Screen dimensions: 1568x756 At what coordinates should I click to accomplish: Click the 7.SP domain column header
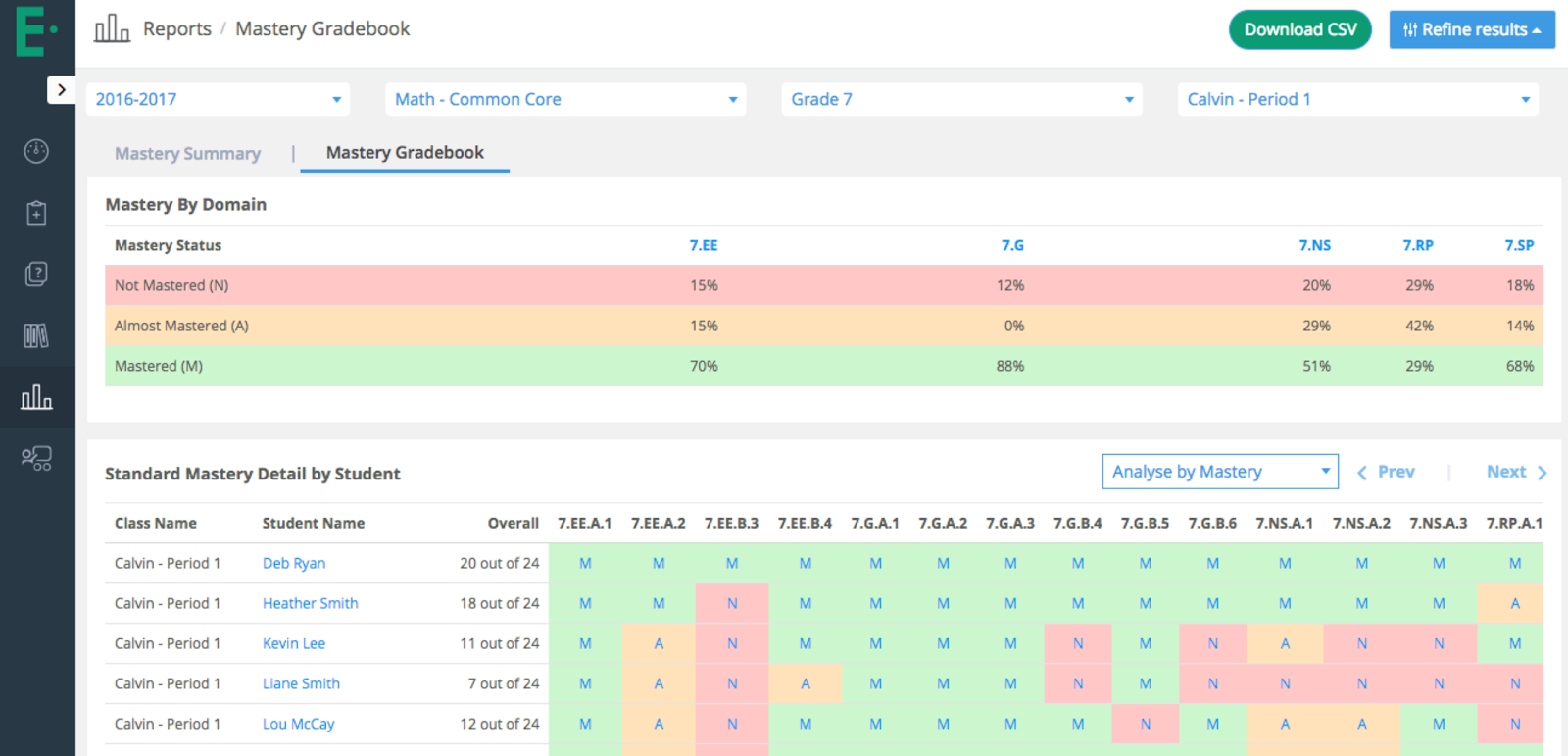(x=1520, y=245)
